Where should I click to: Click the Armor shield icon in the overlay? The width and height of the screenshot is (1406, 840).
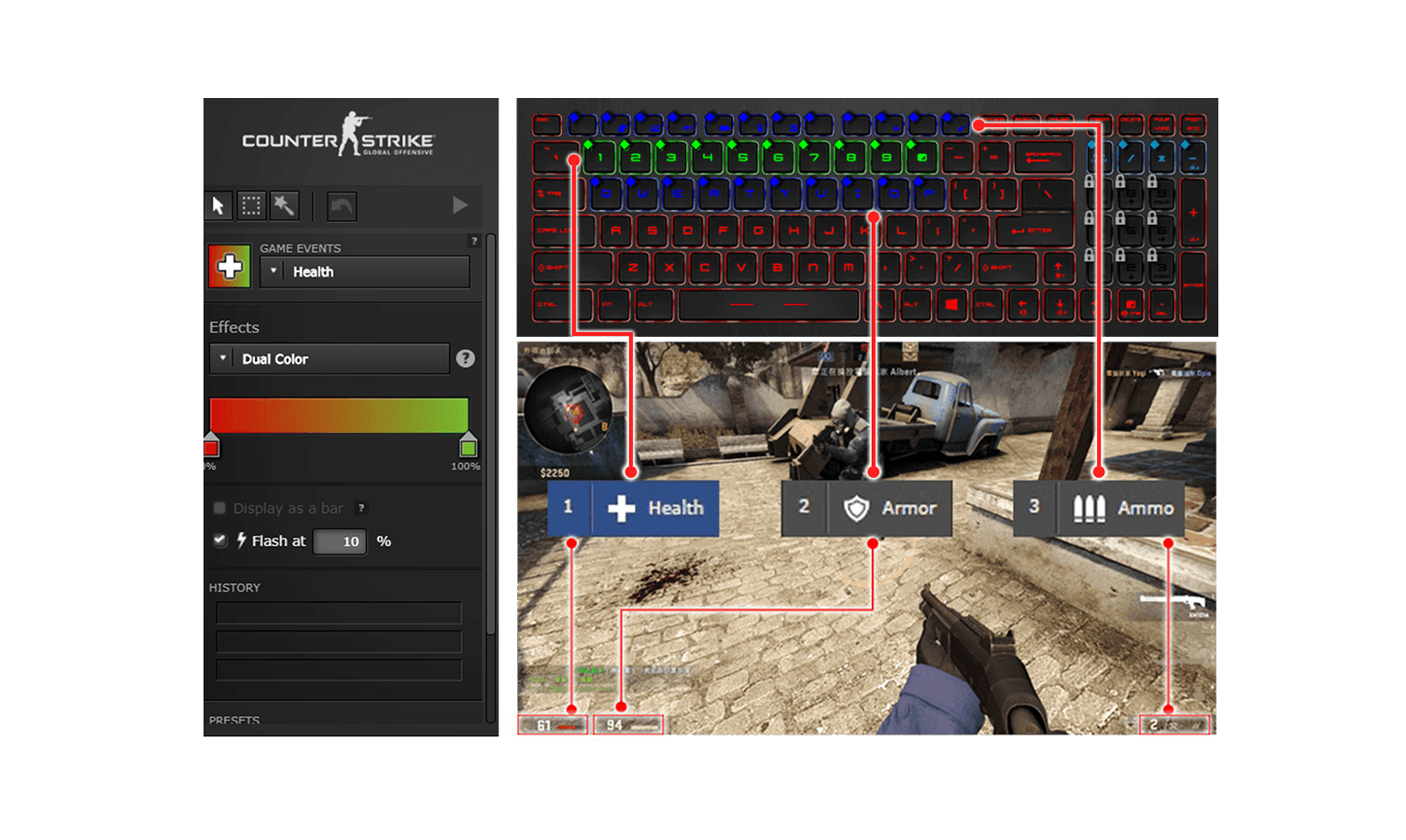click(x=856, y=508)
